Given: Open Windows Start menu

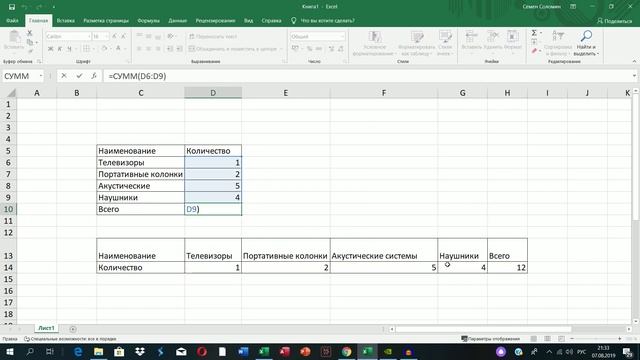Looking at the screenshot, I should pos(9,351).
